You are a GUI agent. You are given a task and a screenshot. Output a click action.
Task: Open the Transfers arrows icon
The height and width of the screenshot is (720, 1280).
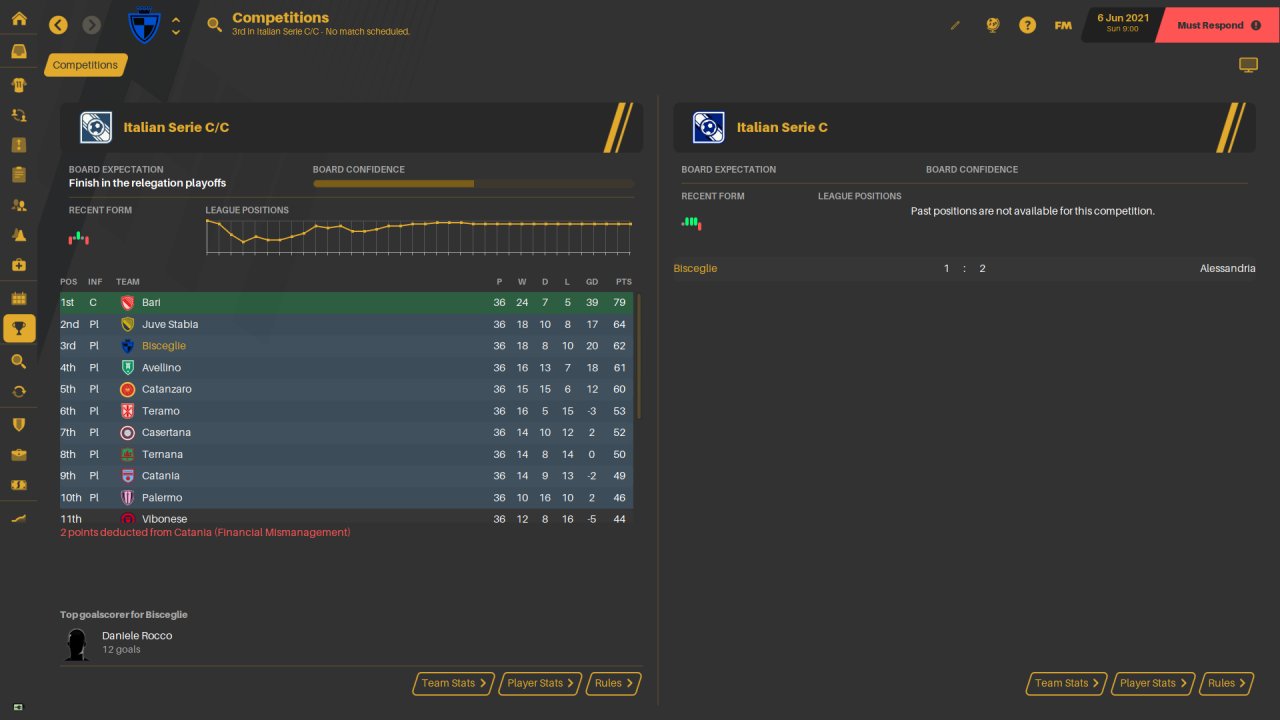[18, 391]
